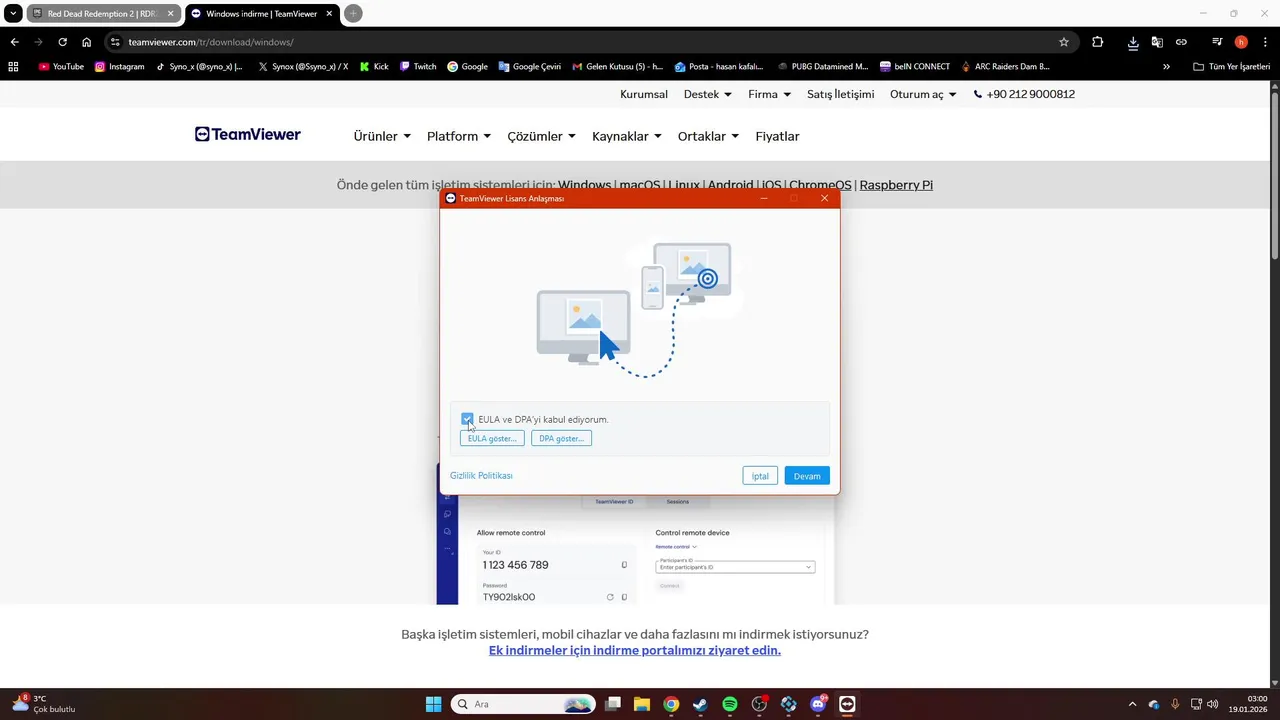Select the Raspberry Pi download link
Viewport: 1280px width, 720px height.
(x=896, y=185)
